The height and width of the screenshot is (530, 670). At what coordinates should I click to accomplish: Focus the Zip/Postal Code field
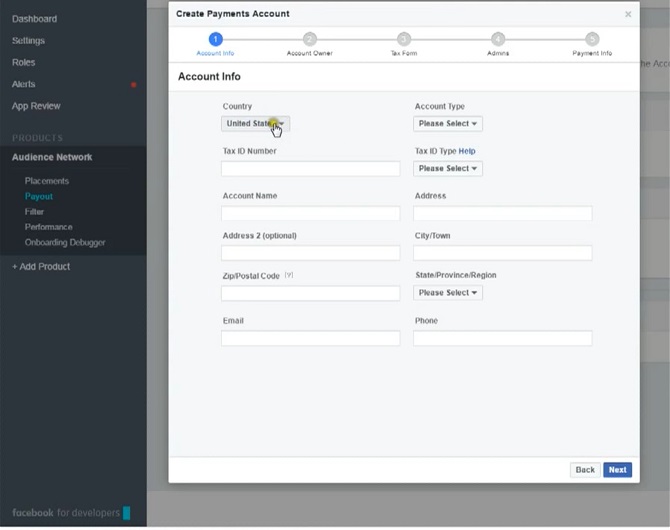311,293
